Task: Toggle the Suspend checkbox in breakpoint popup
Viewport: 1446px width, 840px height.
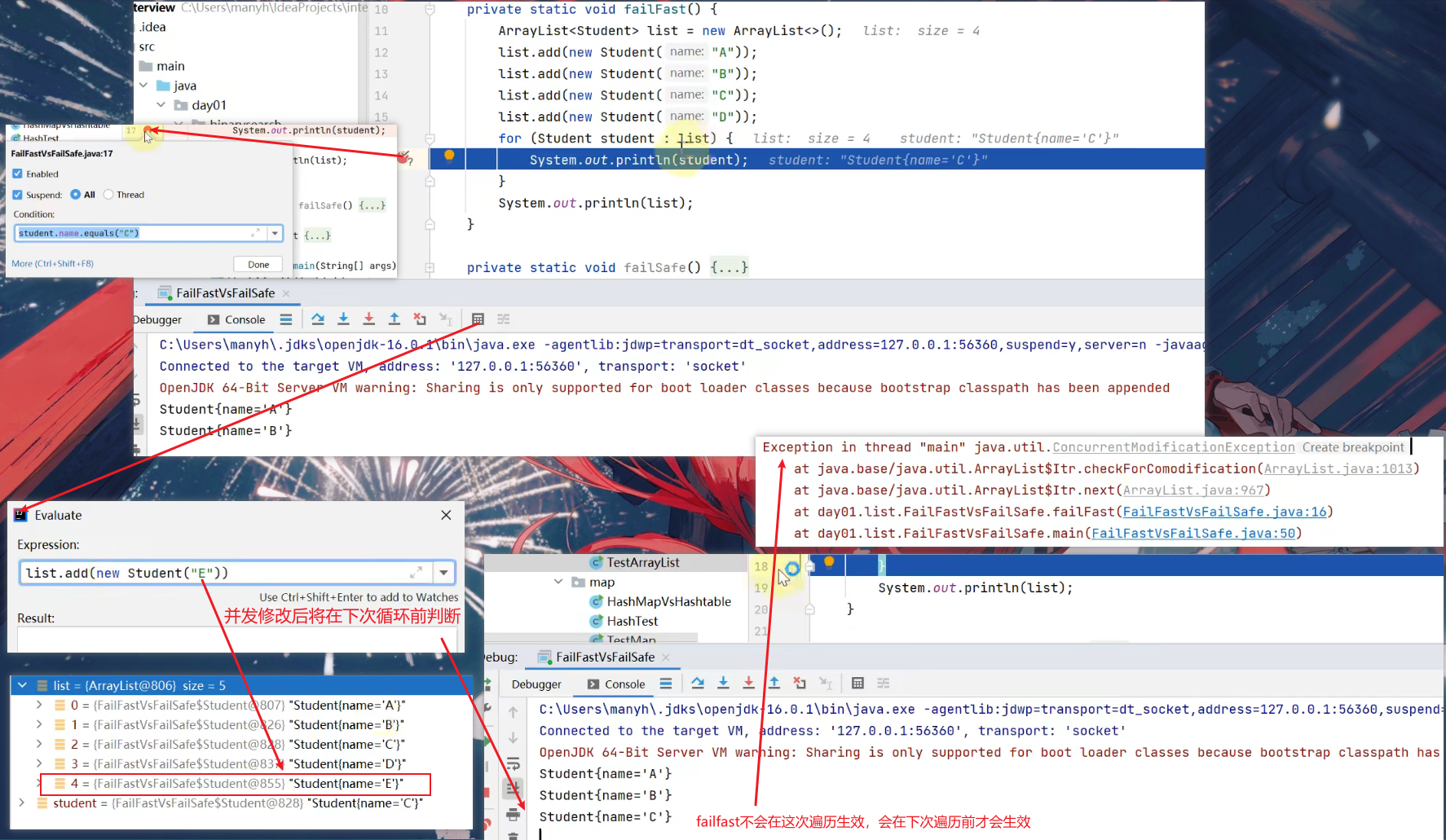Action: 17,195
